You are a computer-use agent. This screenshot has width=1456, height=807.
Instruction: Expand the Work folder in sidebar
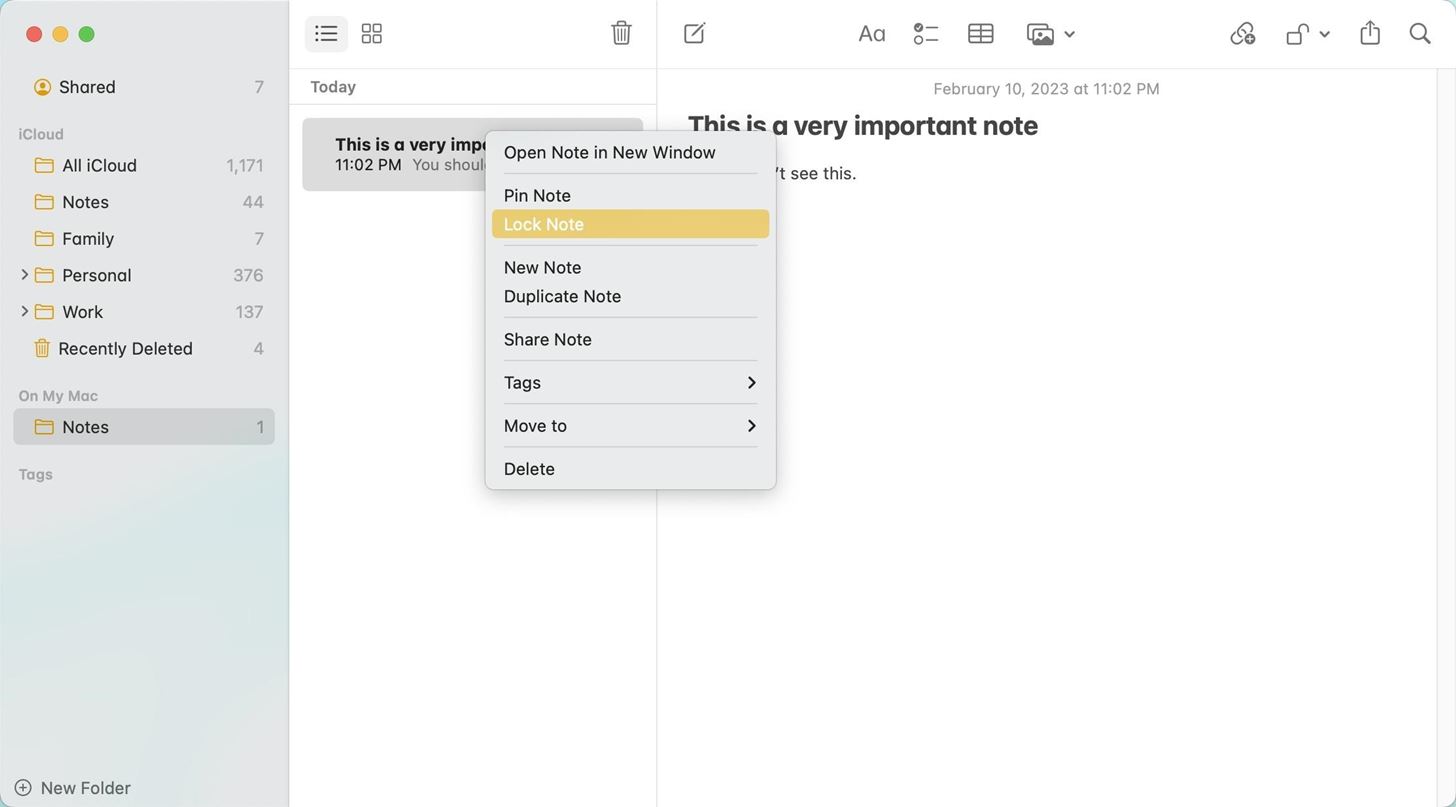(24, 311)
